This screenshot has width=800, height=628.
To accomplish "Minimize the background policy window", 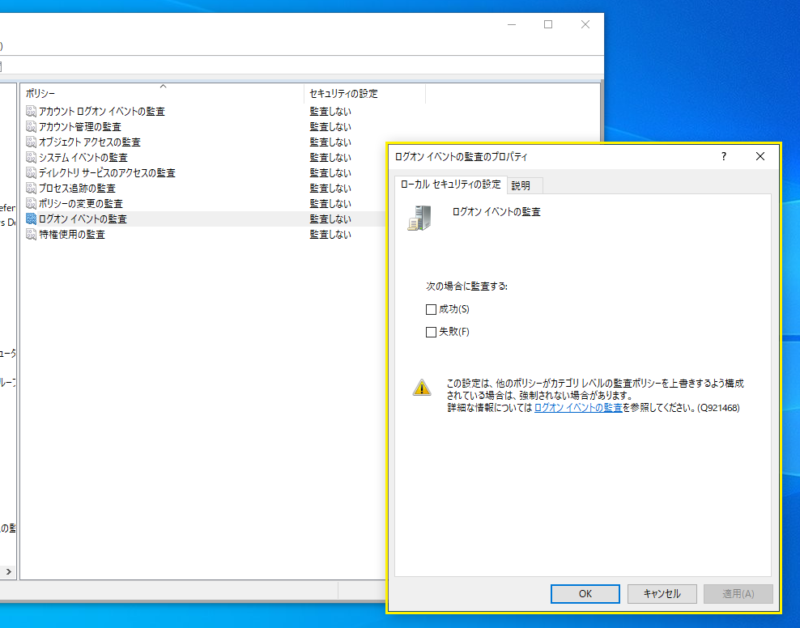I will tap(512, 24).
